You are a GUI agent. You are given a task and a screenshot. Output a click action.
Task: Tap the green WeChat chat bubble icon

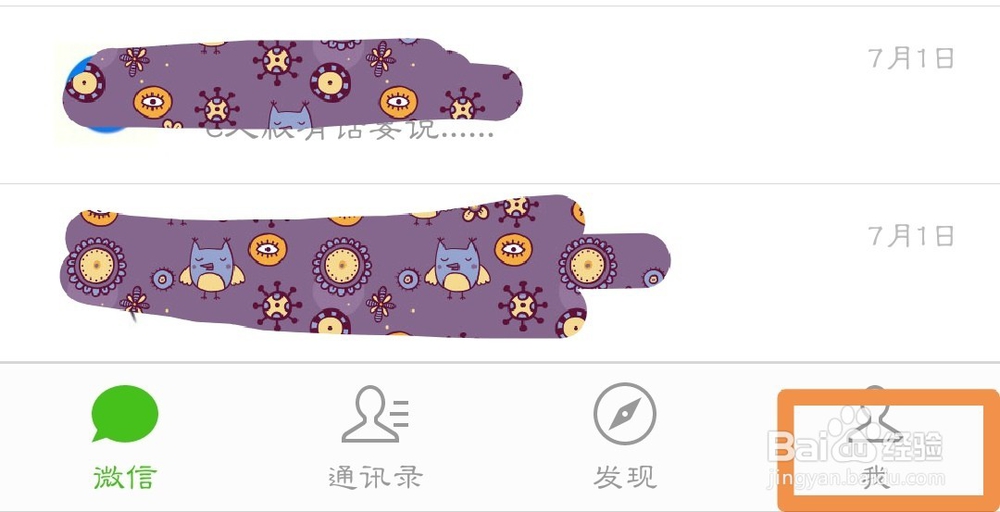pos(125,413)
